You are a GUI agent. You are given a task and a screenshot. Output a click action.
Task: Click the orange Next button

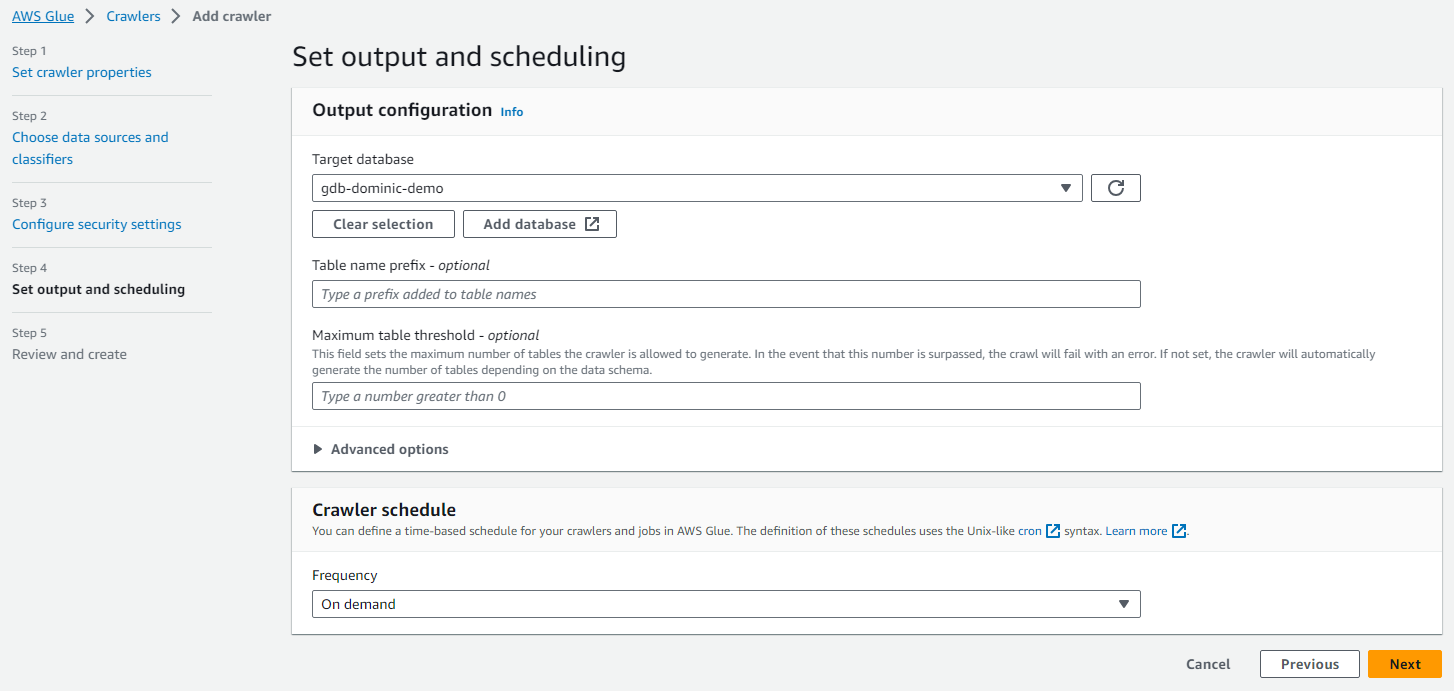pyautogui.click(x=1404, y=664)
